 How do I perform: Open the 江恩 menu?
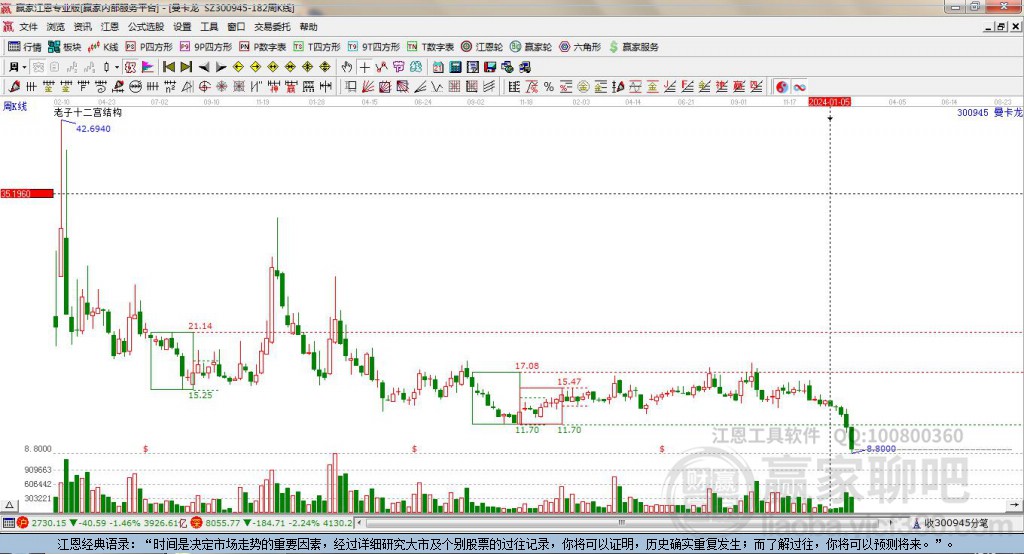pos(110,27)
